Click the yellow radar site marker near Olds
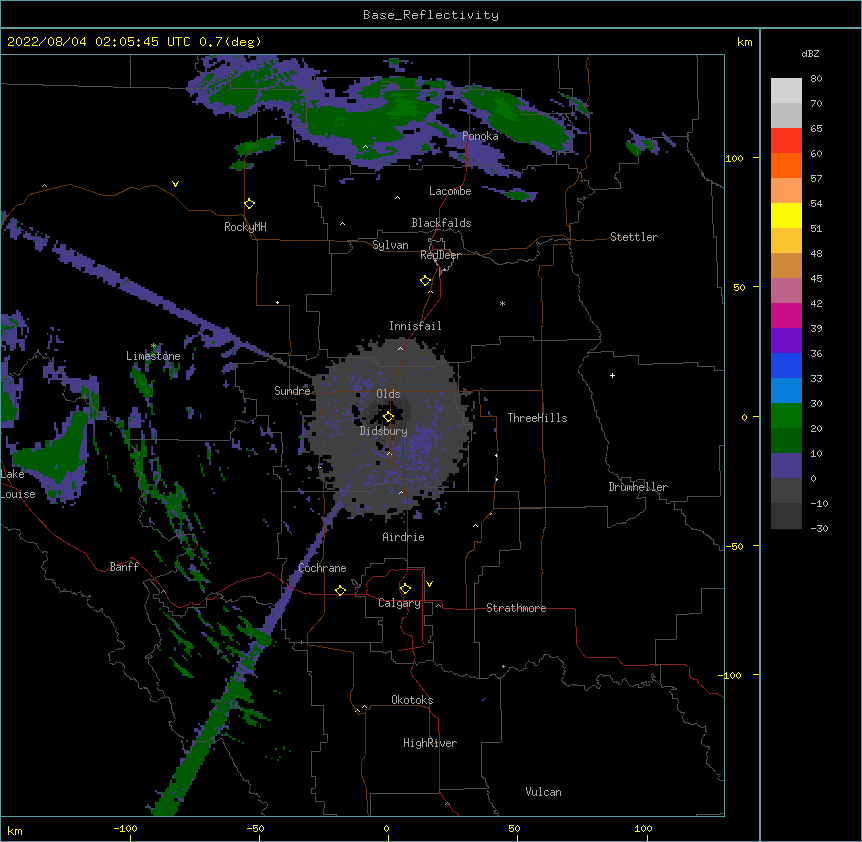The height and width of the screenshot is (842, 862). 388,417
